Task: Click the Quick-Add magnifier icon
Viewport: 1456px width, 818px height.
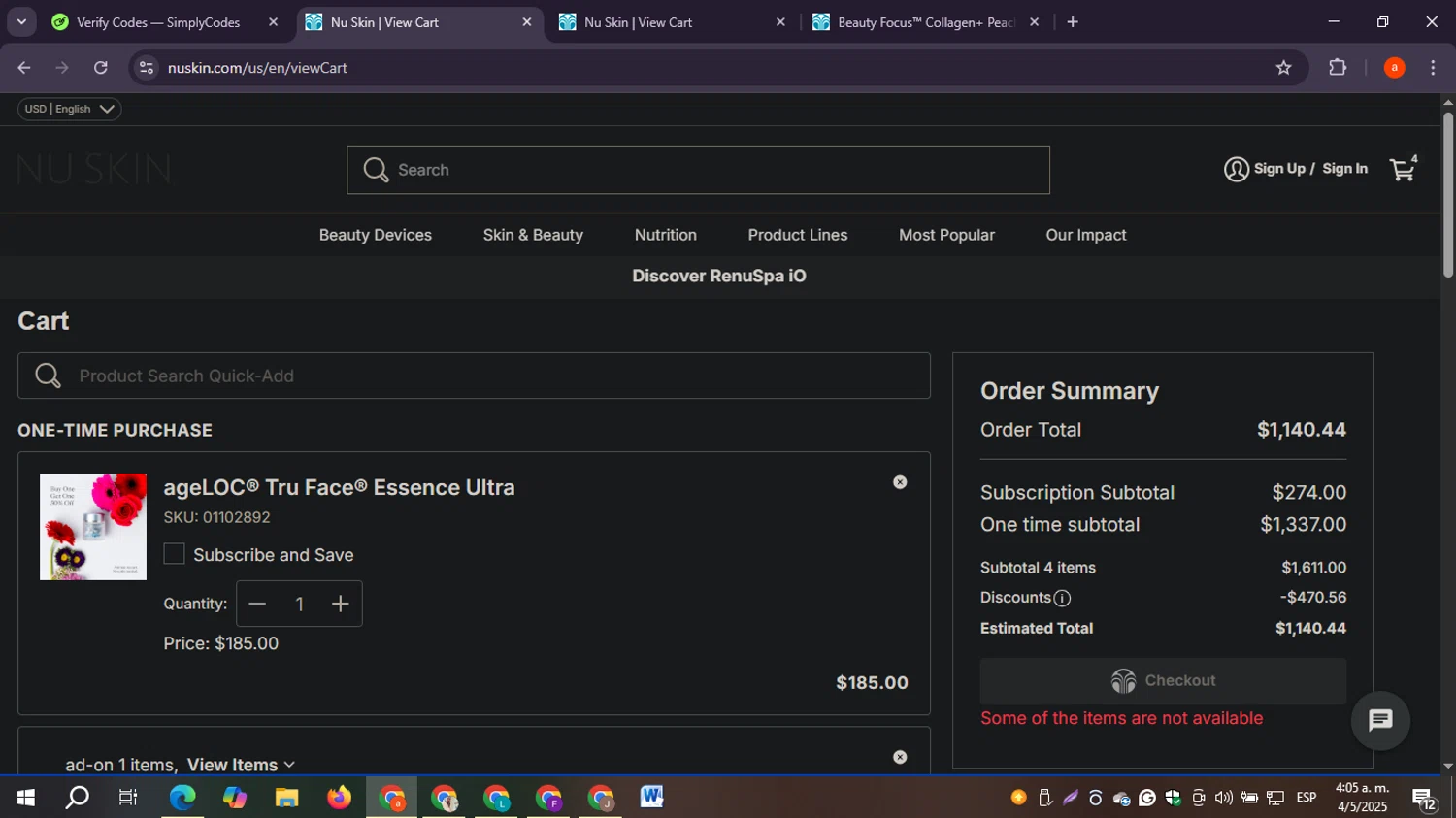Action: pyautogui.click(x=48, y=376)
